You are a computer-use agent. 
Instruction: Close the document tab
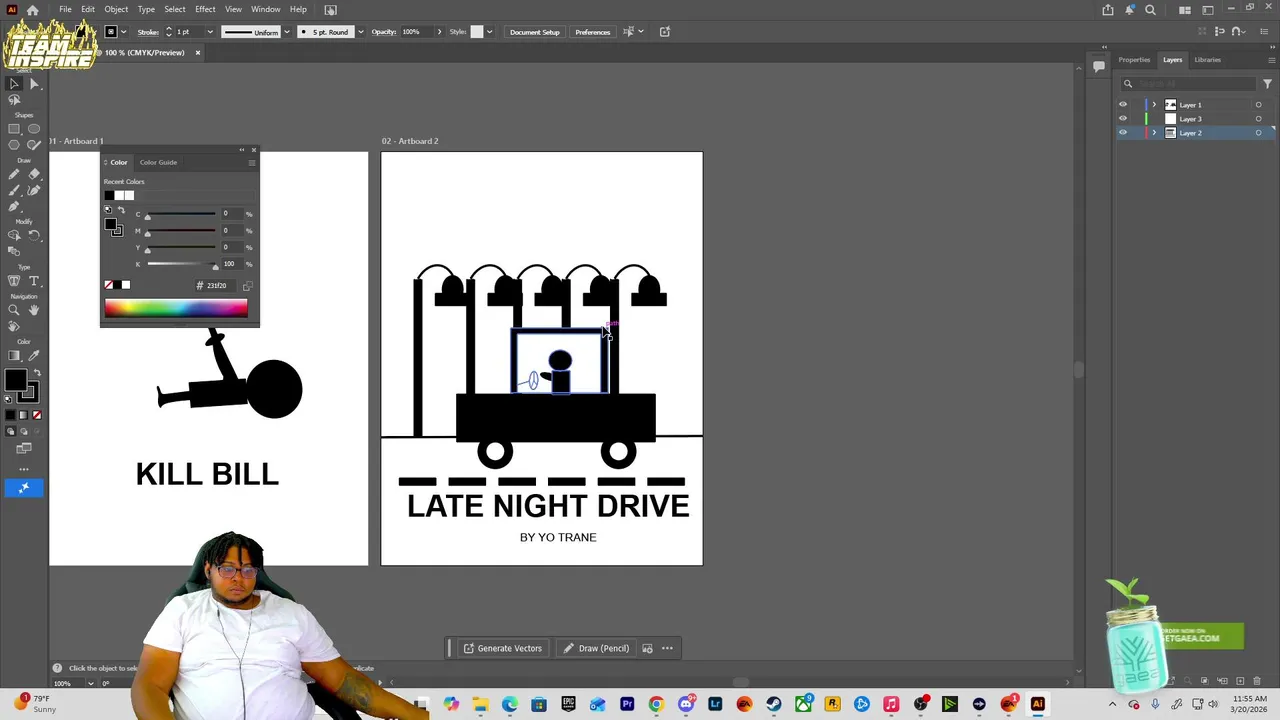click(x=197, y=52)
